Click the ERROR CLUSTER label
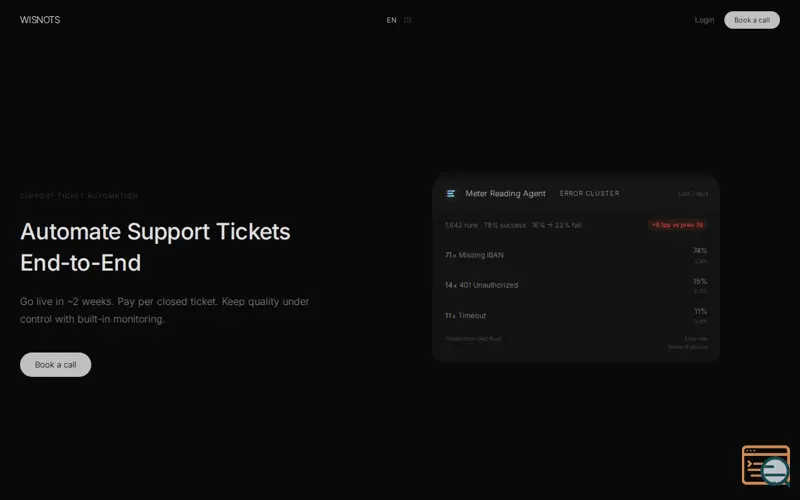This screenshot has width=800, height=500. tap(589, 193)
